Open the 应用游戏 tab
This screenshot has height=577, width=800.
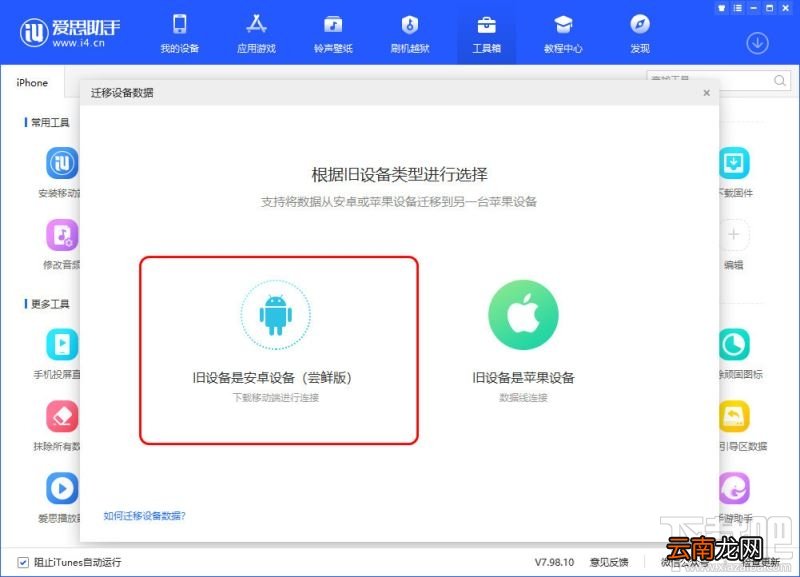(x=256, y=33)
